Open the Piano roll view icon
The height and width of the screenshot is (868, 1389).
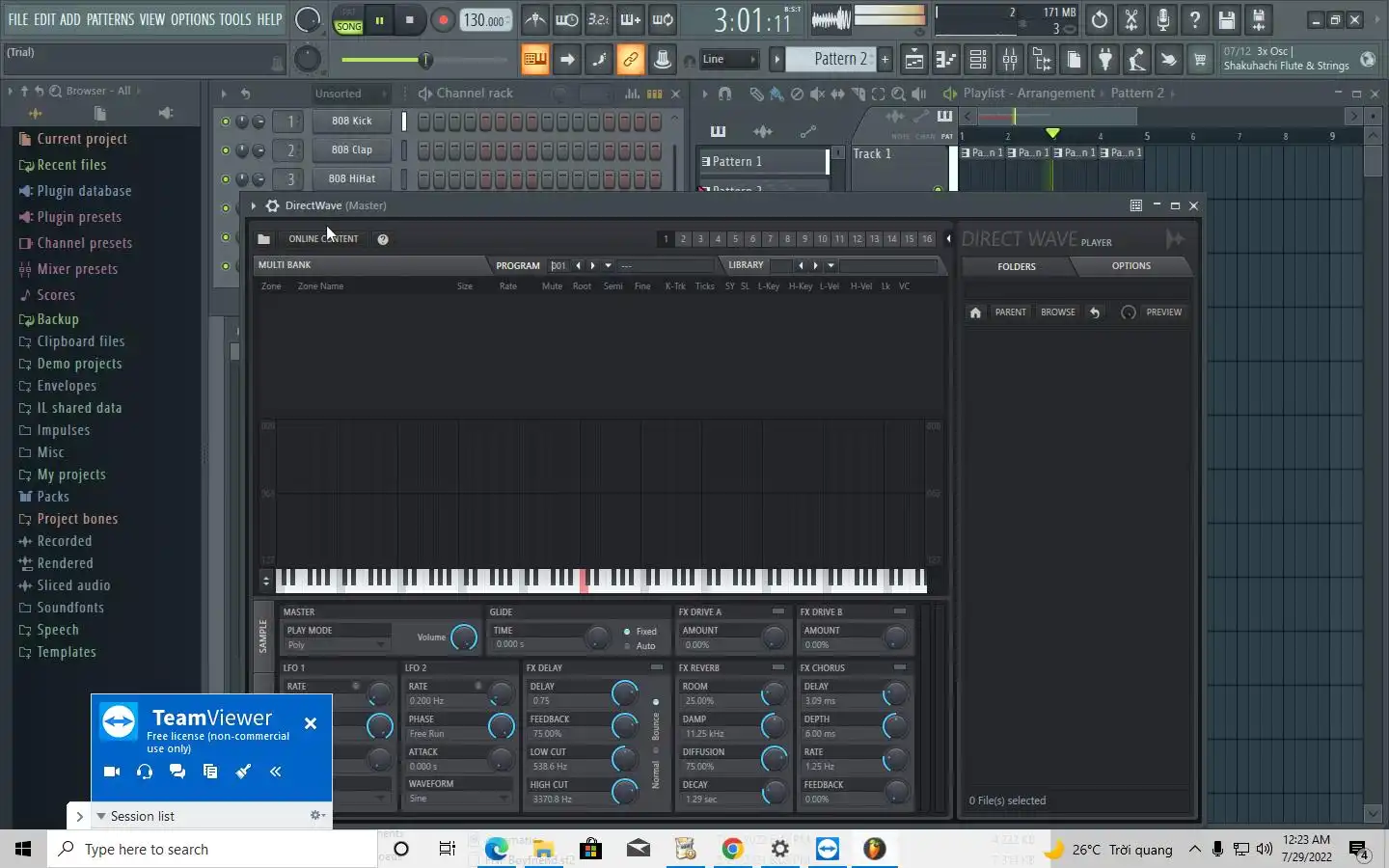[945, 60]
